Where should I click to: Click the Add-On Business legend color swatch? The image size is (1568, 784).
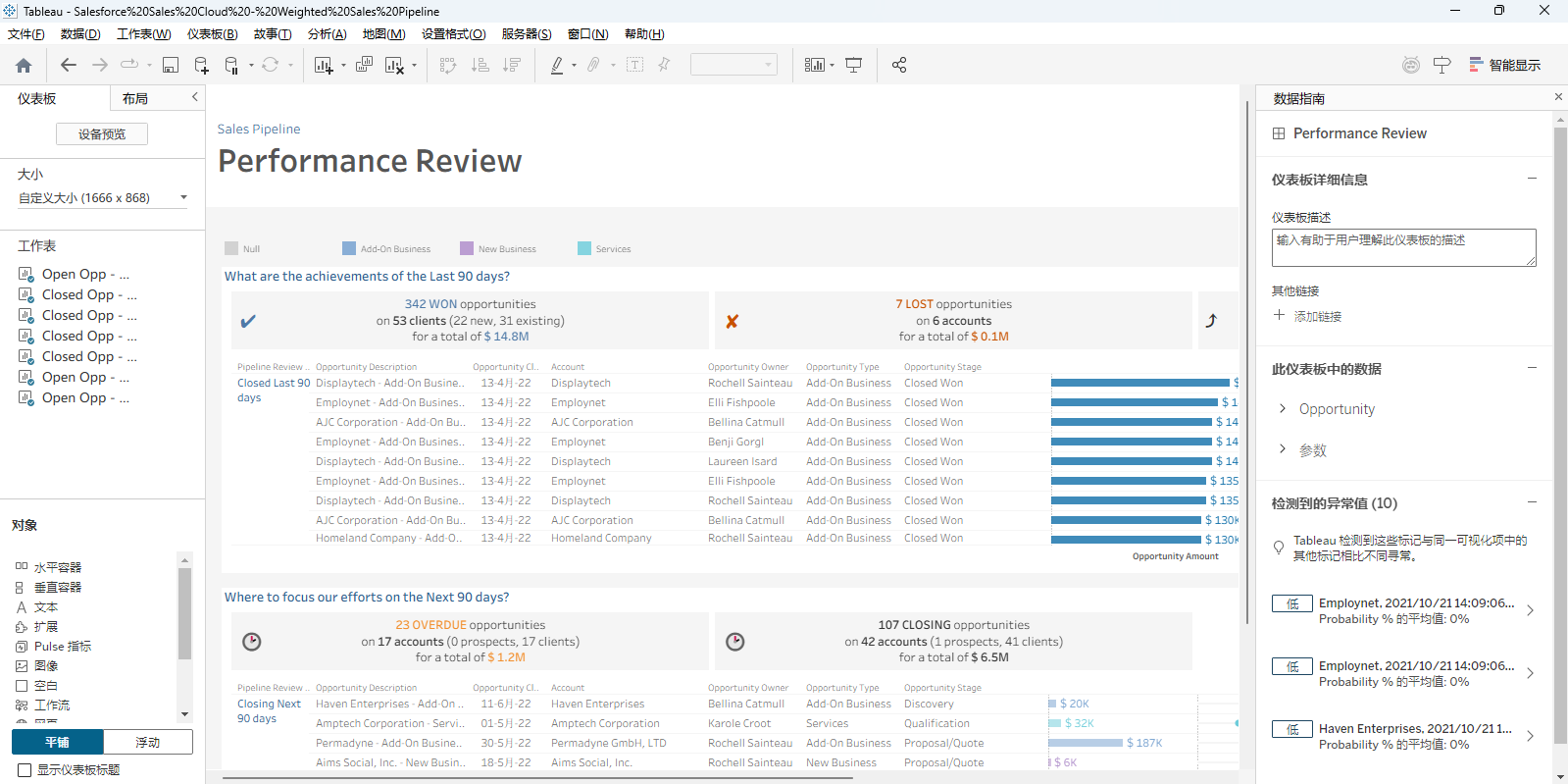pos(349,249)
